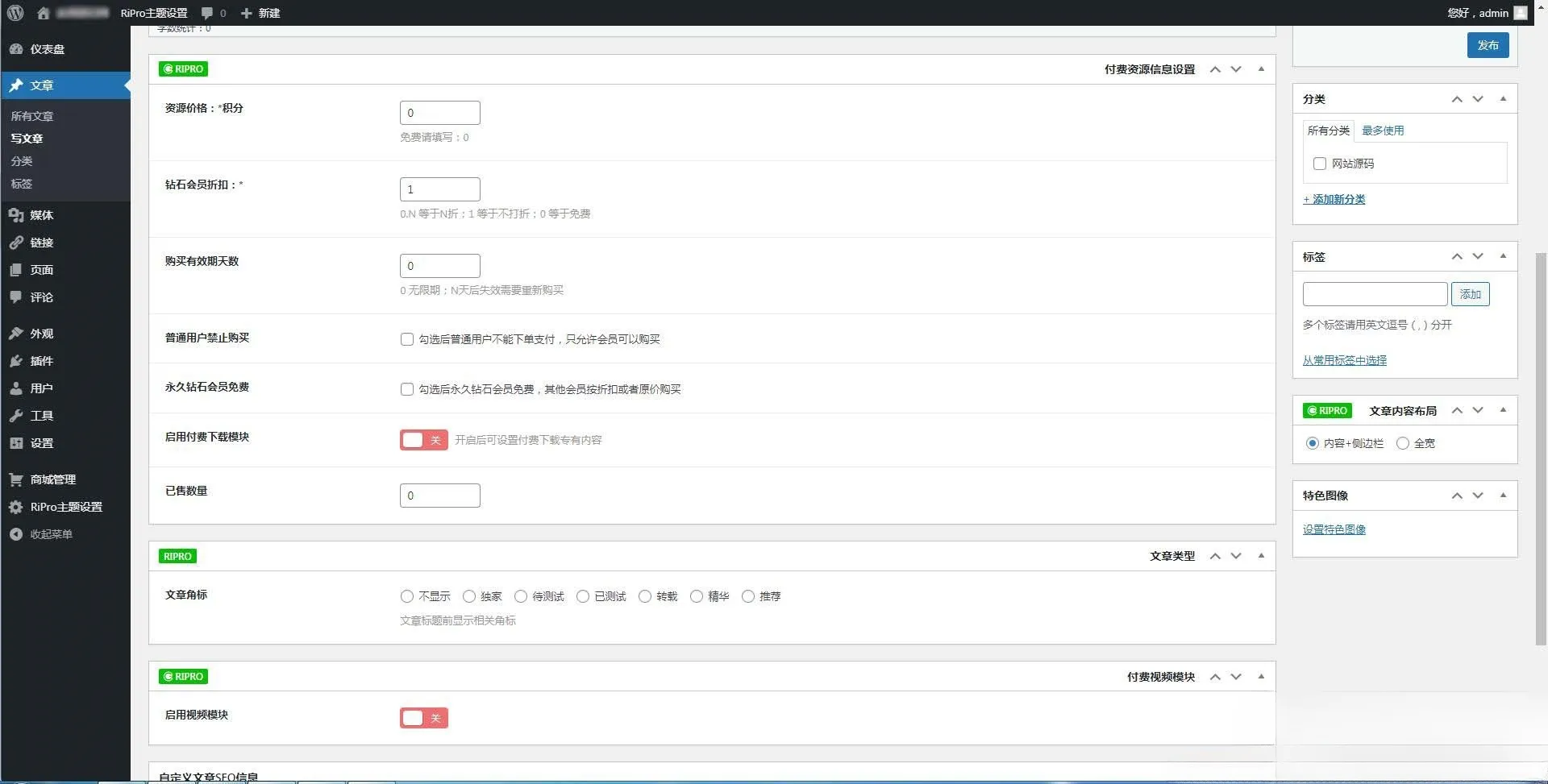Click 发布 publish button
This screenshot has height=784, width=1548.
(1488, 45)
